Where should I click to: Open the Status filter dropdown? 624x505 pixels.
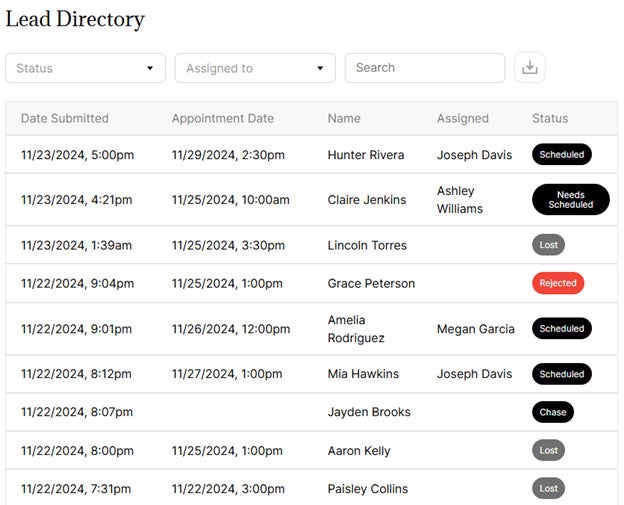(x=85, y=68)
